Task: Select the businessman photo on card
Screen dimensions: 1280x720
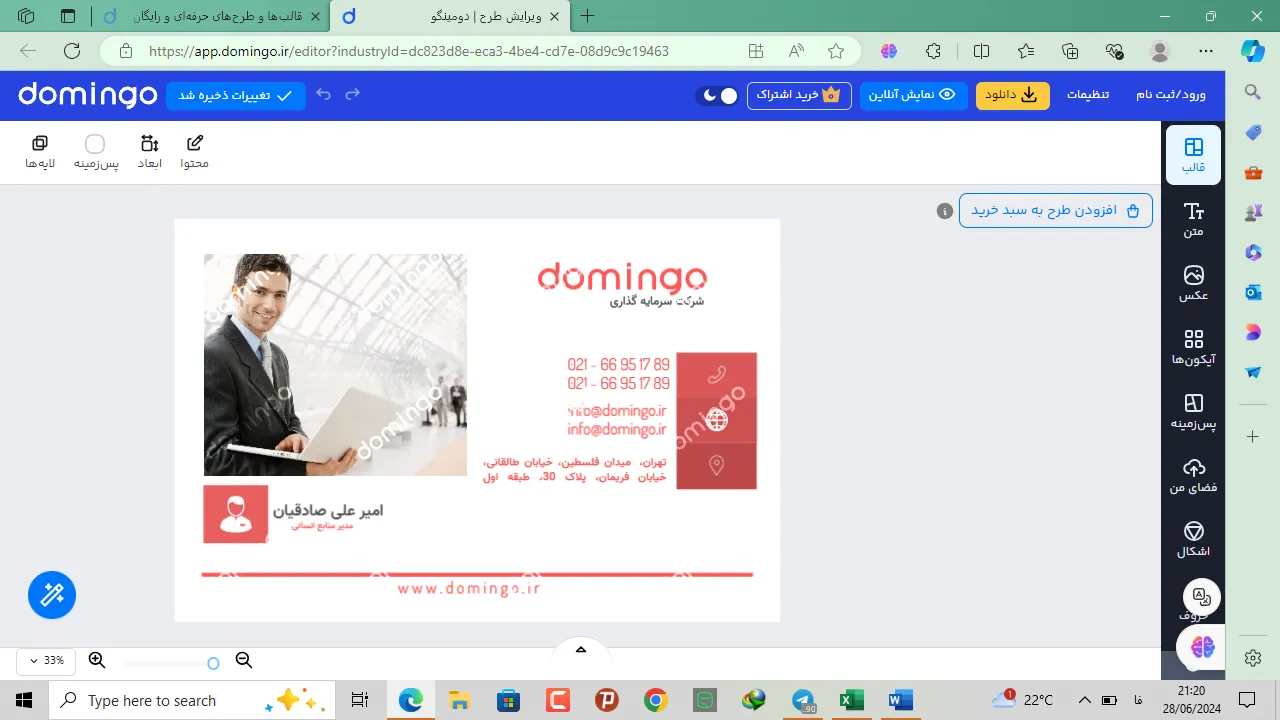Action: click(x=335, y=365)
